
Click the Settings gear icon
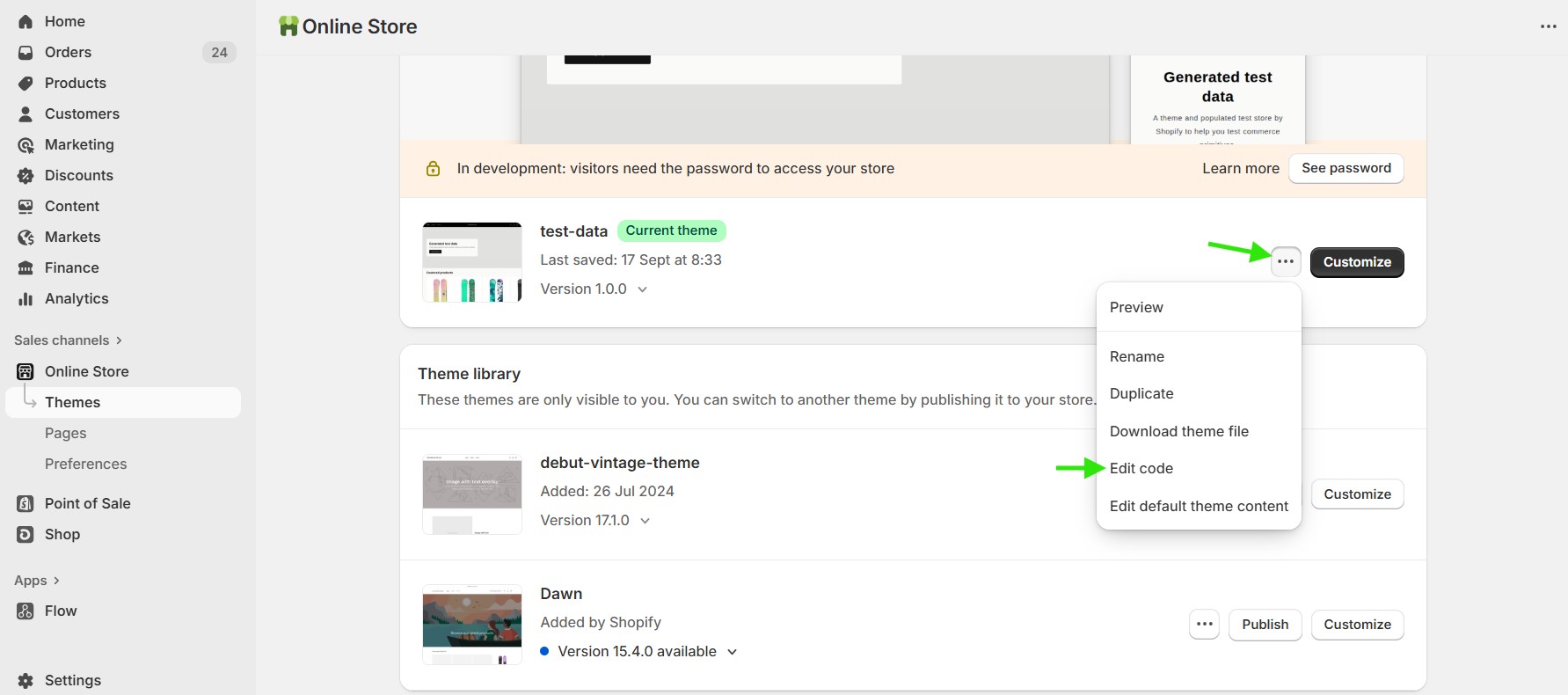[x=26, y=680]
